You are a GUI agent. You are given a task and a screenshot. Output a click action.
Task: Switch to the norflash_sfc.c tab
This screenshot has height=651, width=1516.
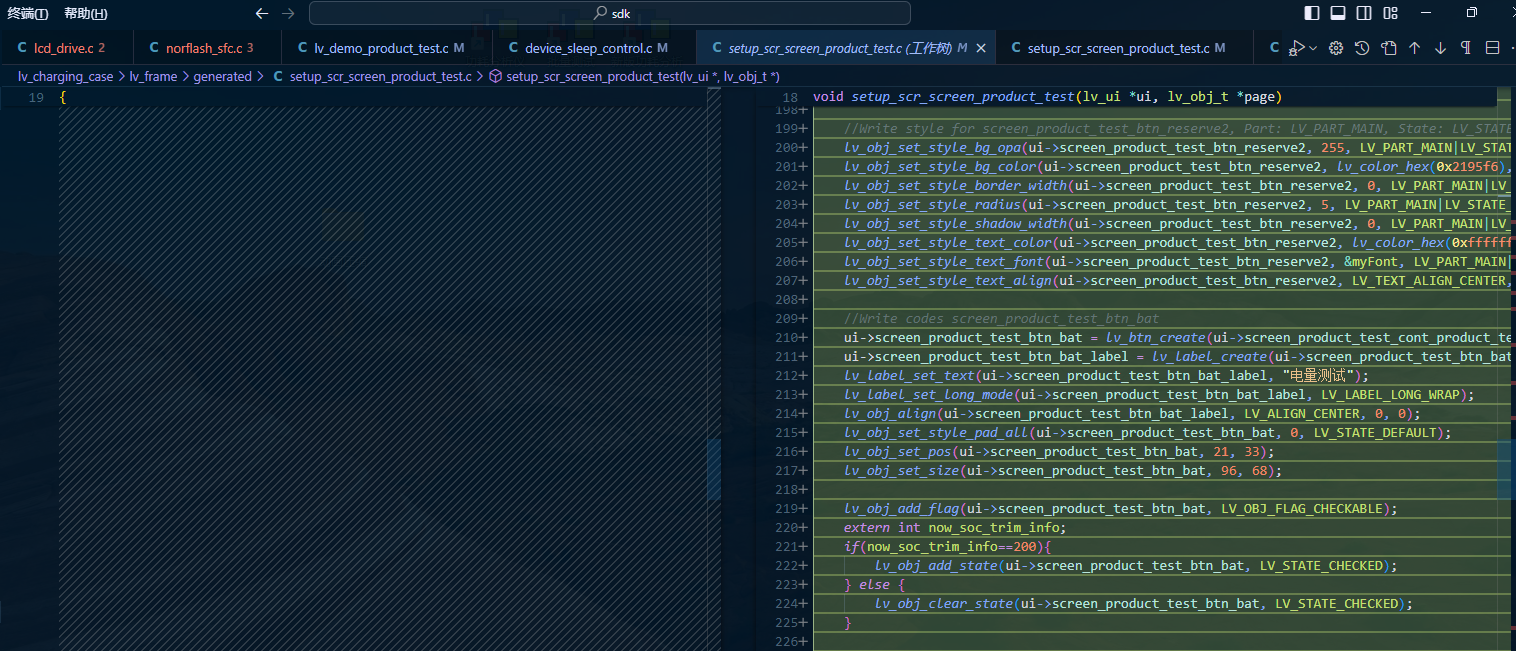(x=208, y=48)
